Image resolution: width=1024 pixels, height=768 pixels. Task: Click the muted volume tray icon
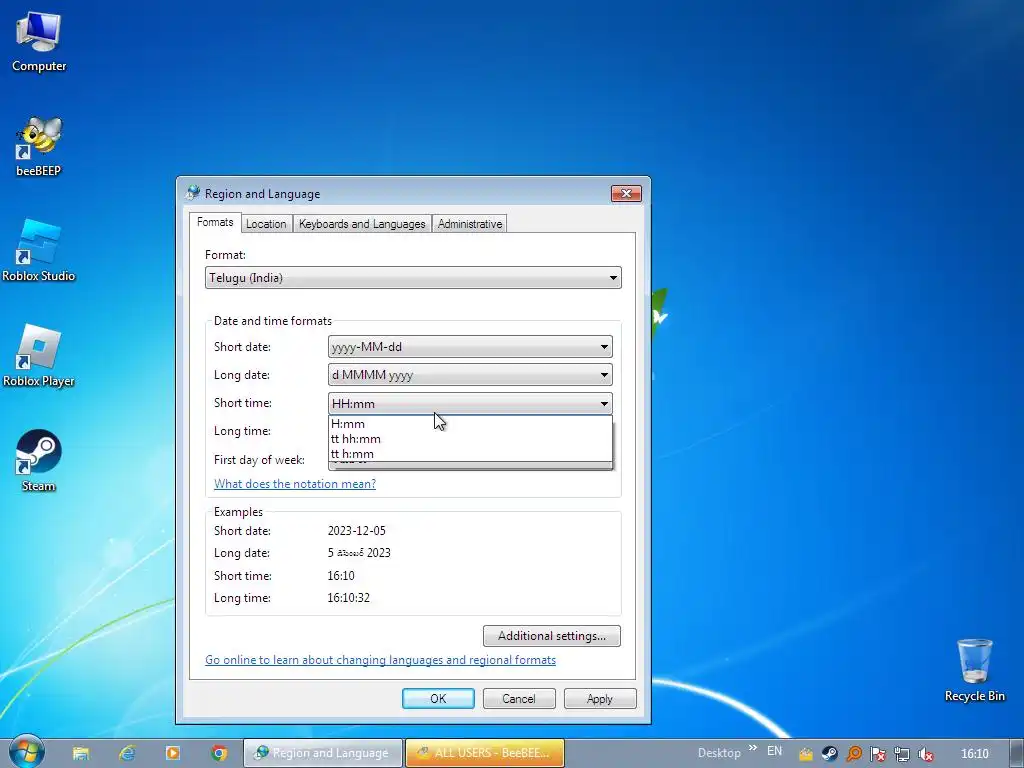point(925,754)
